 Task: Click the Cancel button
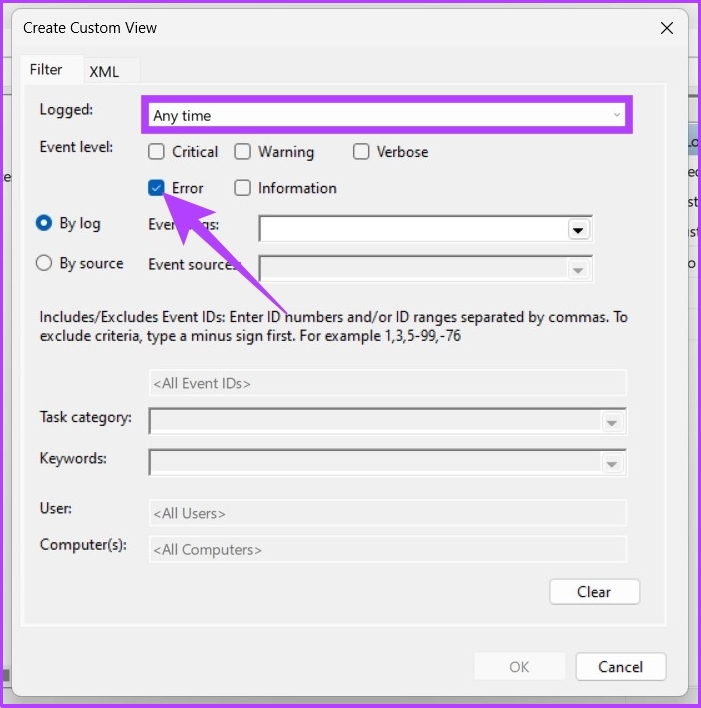[621, 666]
